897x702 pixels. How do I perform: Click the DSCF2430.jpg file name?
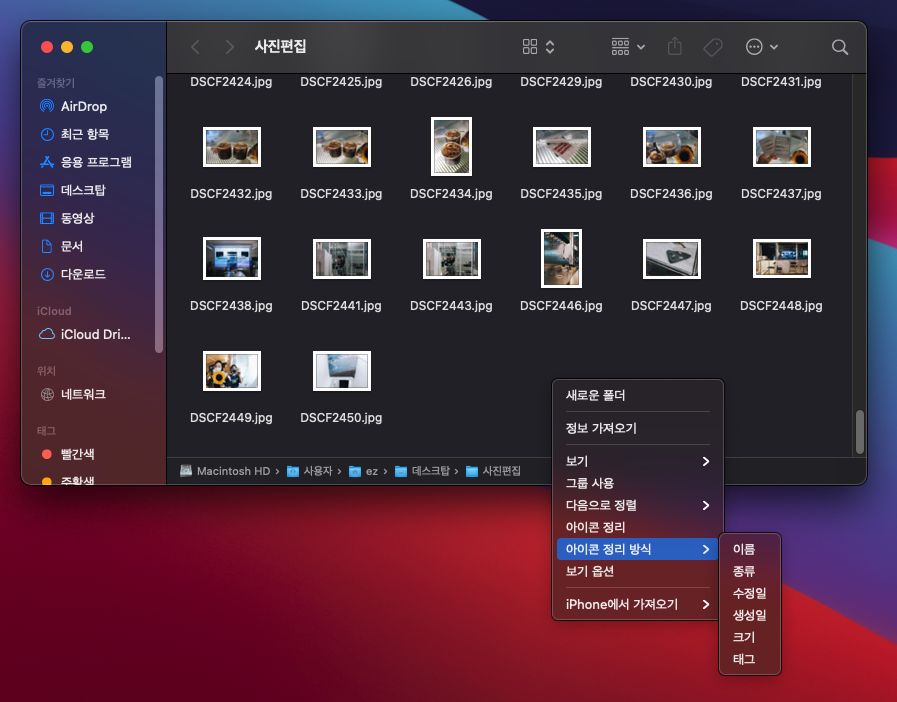point(671,82)
